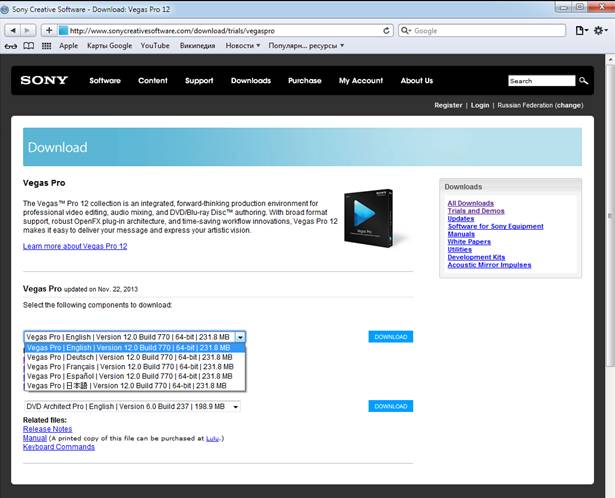The width and height of the screenshot is (615, 498).
Task: Go forward with the browser forward arrow
Action: click(27, 31)
